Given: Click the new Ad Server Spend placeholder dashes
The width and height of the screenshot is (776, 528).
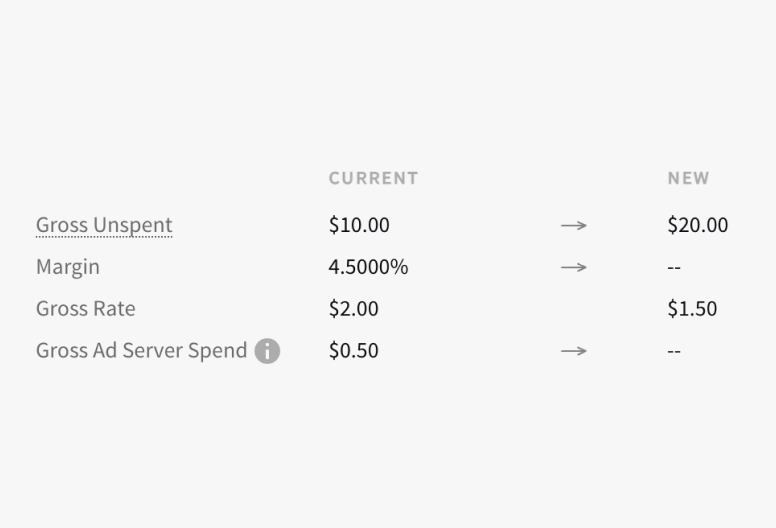Looking at the screenshot, I should coord(674,352).
